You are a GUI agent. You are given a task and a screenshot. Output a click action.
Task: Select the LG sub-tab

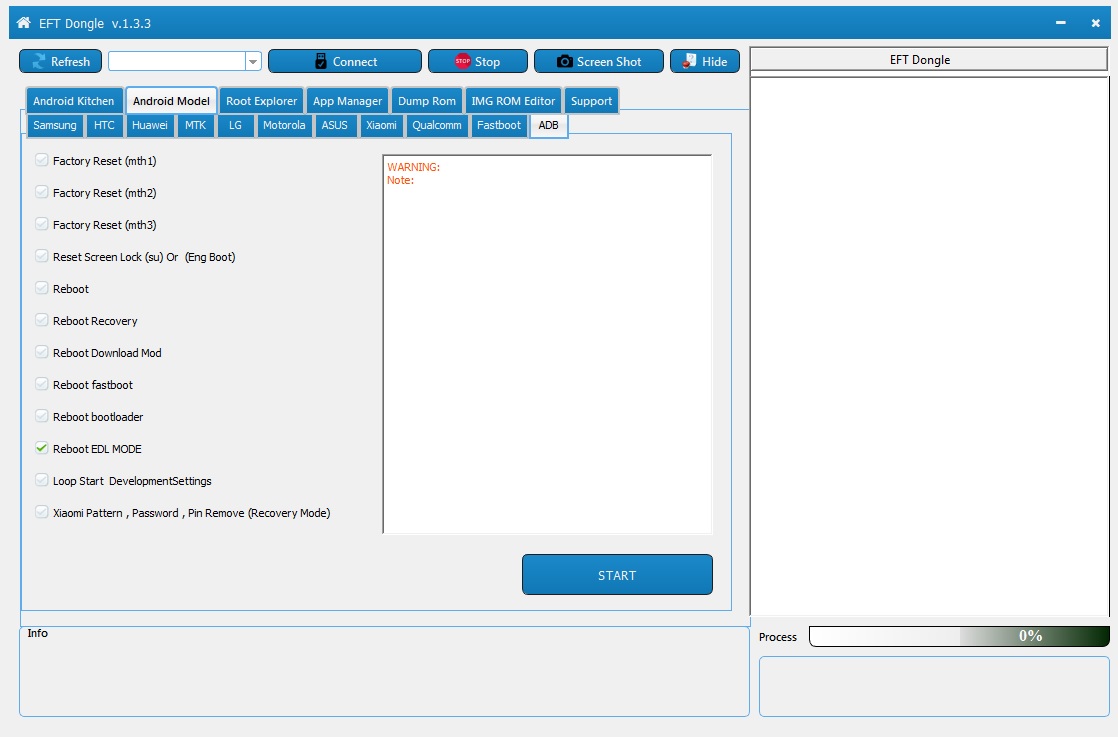tap(235, 125)
